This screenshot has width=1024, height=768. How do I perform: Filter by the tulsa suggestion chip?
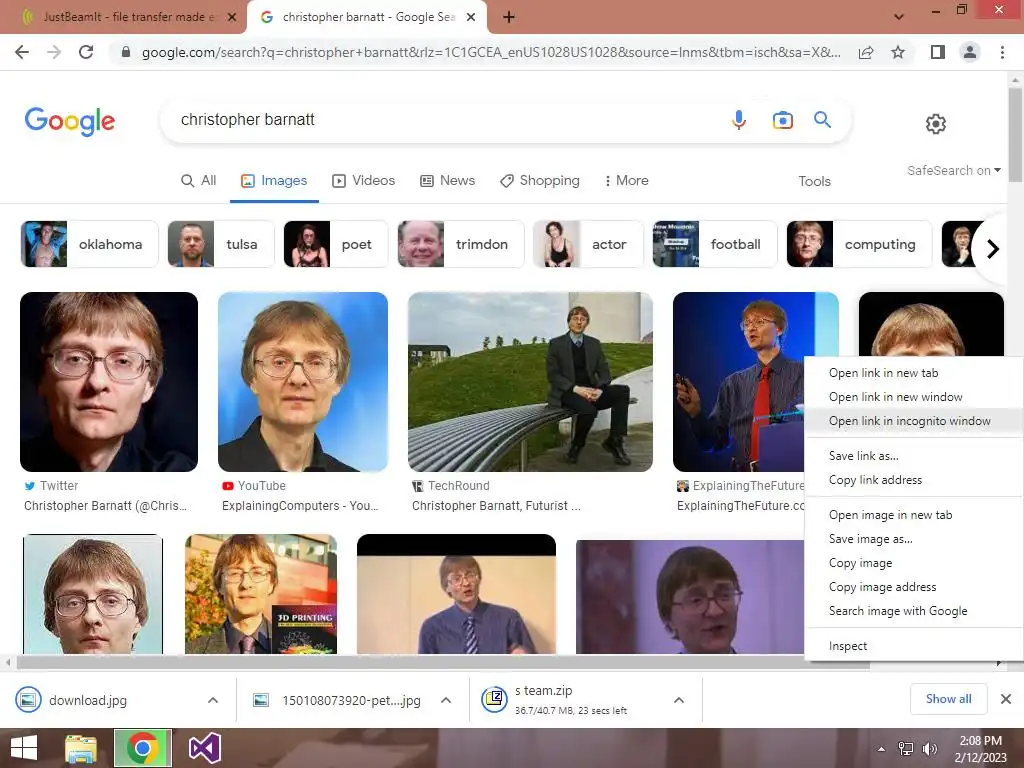click(x=221, y=244)
